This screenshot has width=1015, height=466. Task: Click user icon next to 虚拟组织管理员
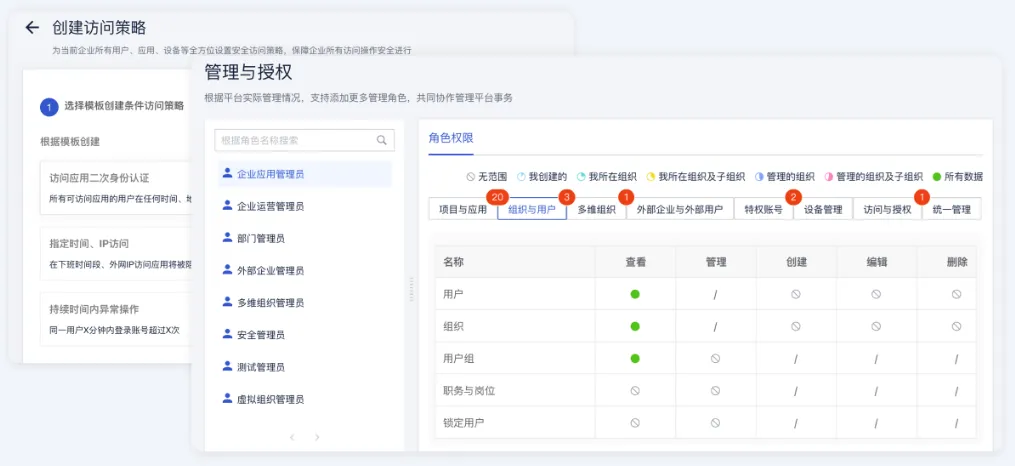pyautogui.click(x=227, y=399)
